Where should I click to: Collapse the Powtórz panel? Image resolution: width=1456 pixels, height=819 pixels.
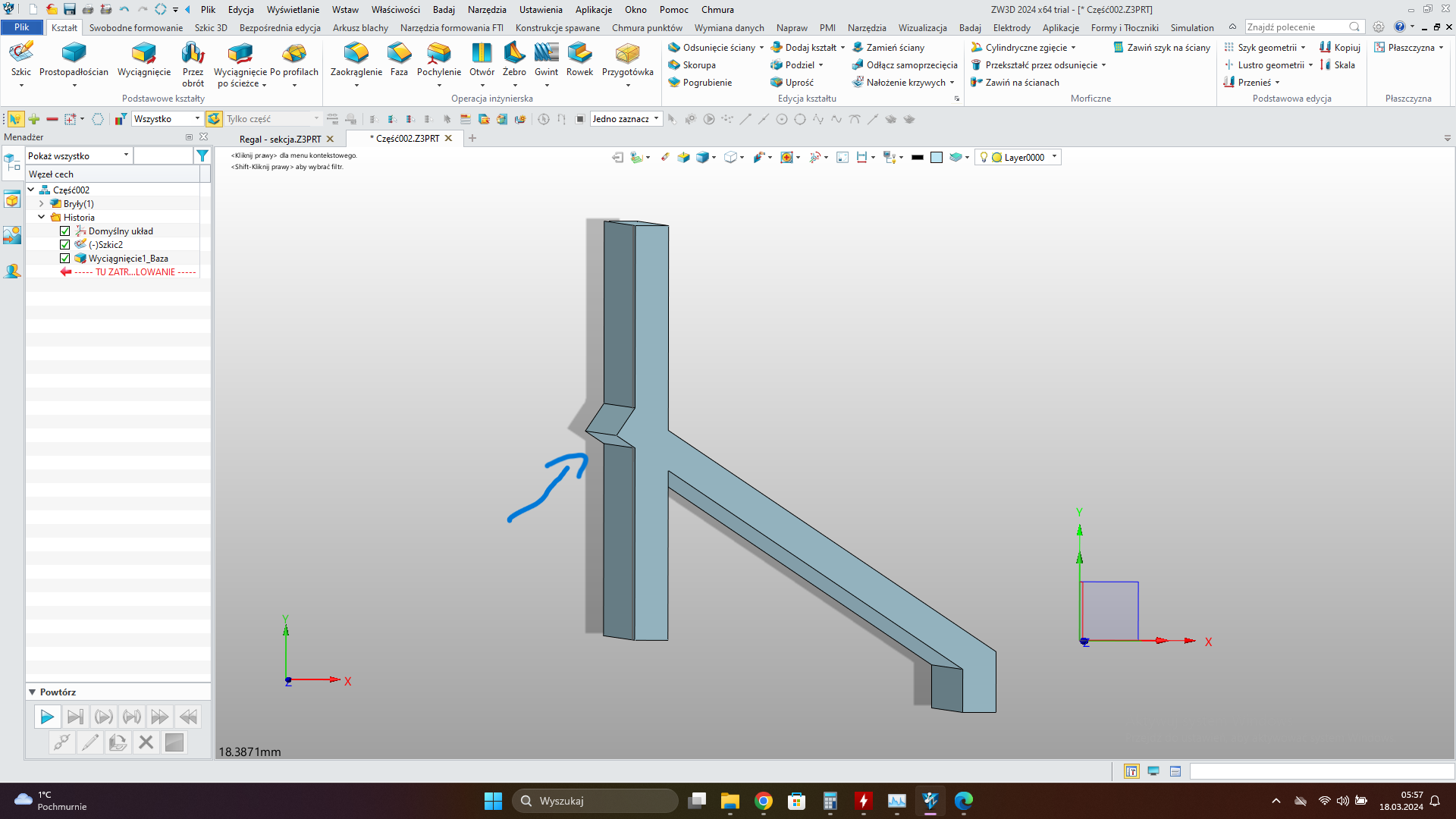click(x=33, y=692)
